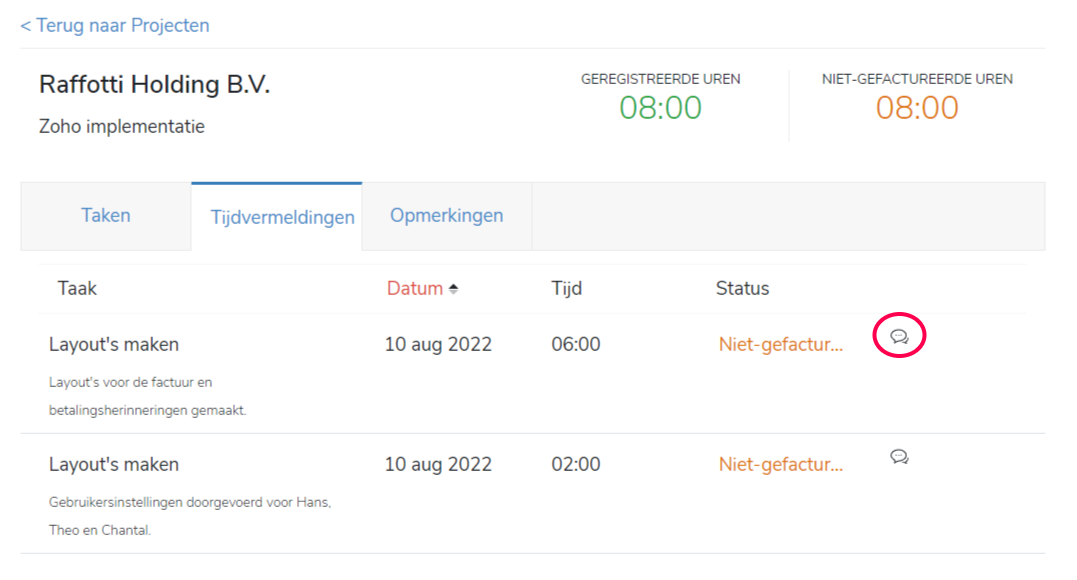Sort by the Datum column header
This screenshot has height=580, width=1077.
coord(415,289)
